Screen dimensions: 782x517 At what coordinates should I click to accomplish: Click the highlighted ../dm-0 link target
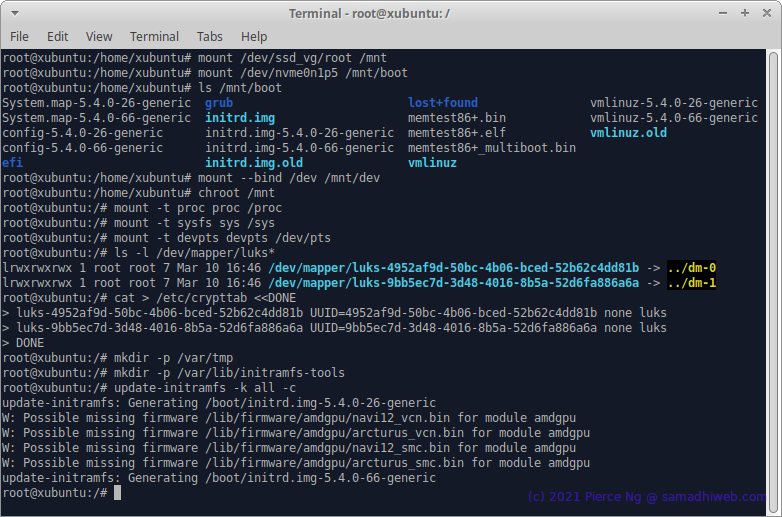(x=692, y=268)
